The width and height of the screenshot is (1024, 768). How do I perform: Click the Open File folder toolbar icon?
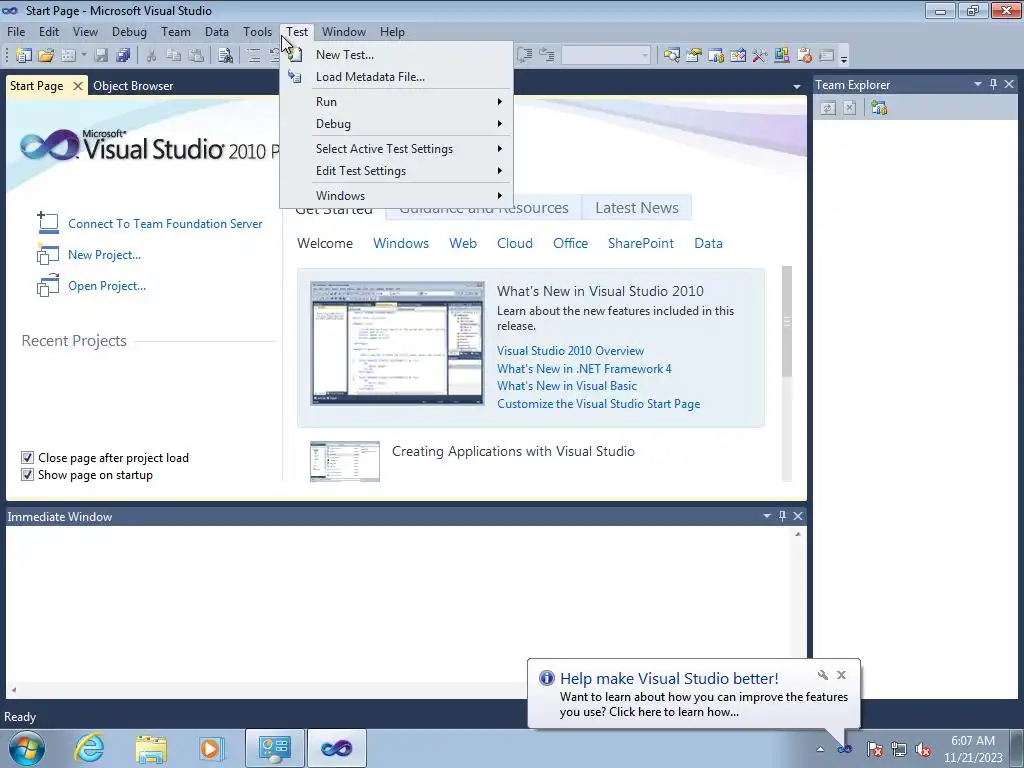click(46, 56)
